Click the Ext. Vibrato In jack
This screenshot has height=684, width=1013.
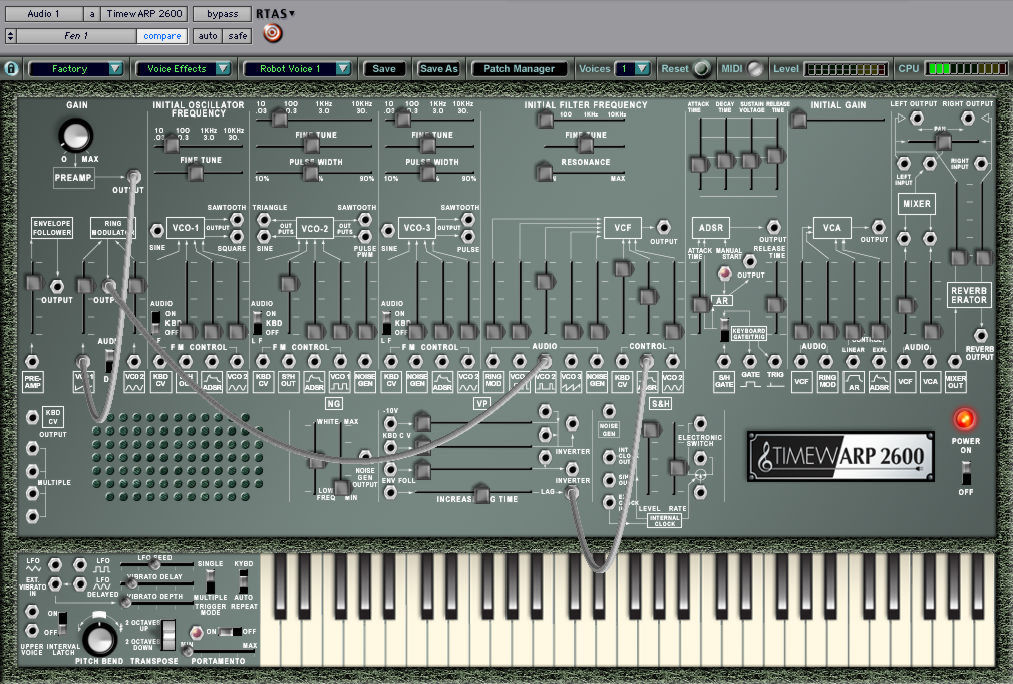point(56,585)
